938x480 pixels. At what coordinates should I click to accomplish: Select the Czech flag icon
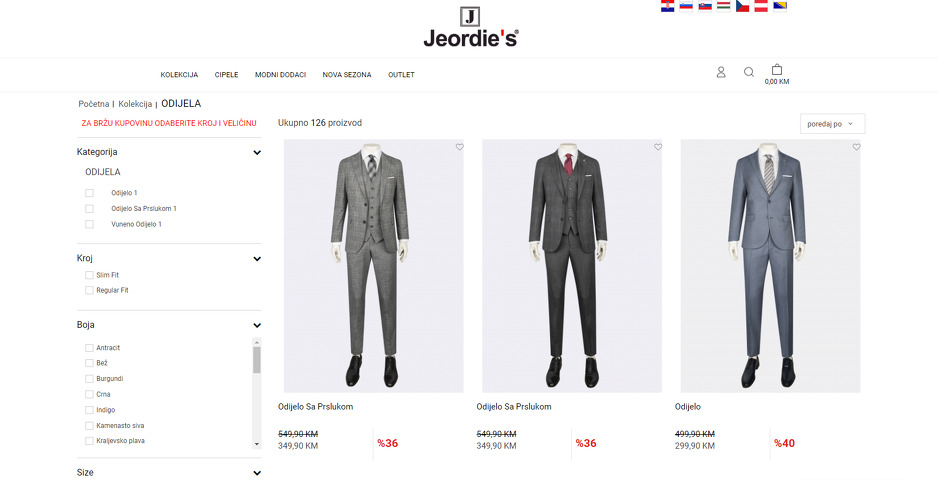[x=742, y=6]
